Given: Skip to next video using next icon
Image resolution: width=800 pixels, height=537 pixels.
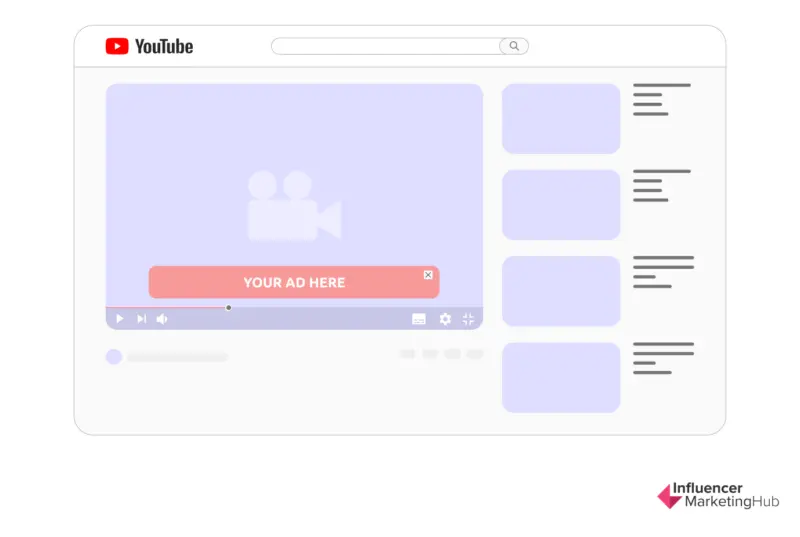Looking at the screenshot, I should pyautogui.click(x=141, y=319).
